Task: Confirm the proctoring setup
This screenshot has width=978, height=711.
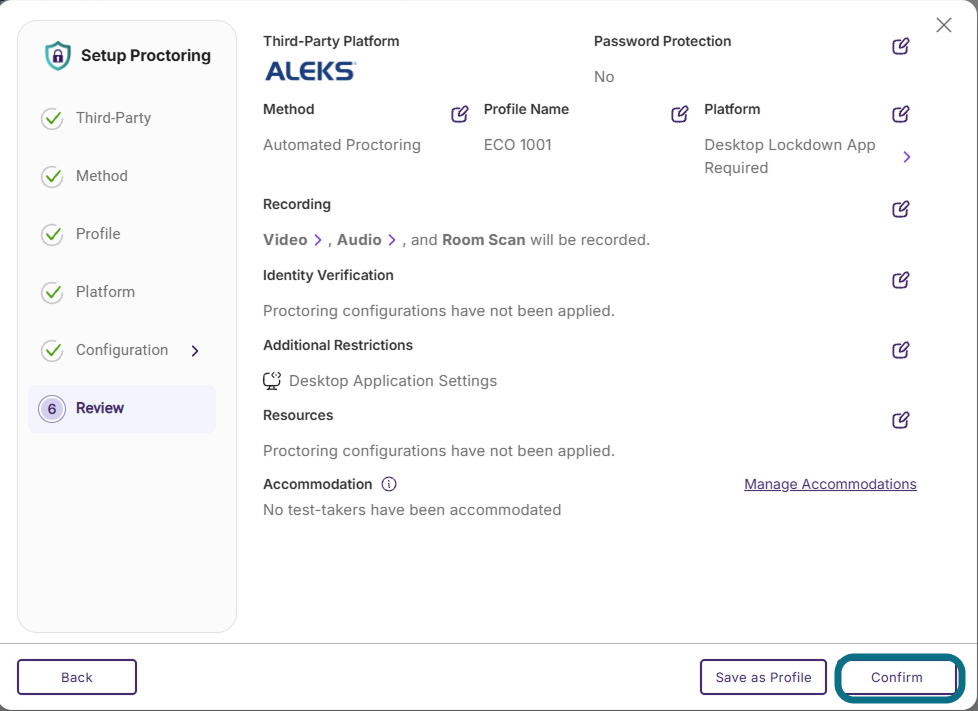Action: (897, 677)
